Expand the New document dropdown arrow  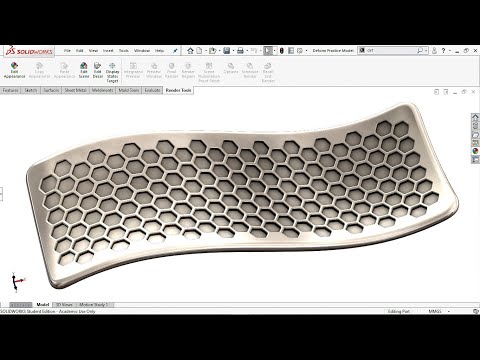[206, 51]
